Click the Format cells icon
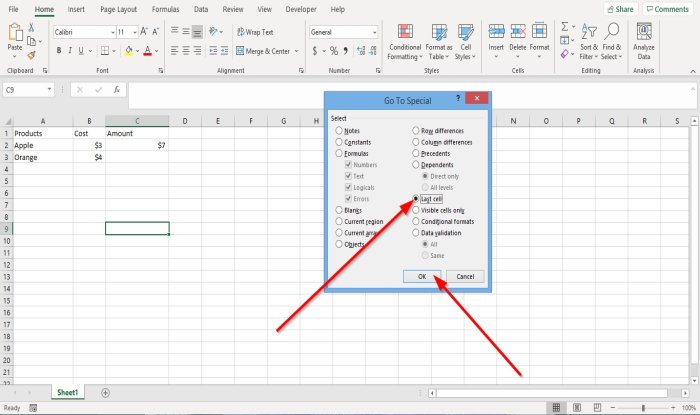Screen dimensions: 700x415 pos(539,31)
